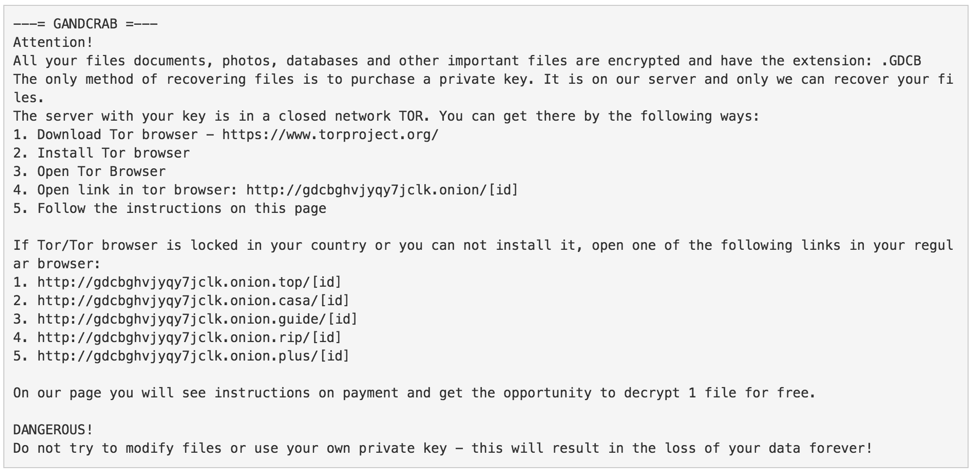Open the https://www.torproject.org/ link
This screenshot has height=472, width=974.
(330, 135)
